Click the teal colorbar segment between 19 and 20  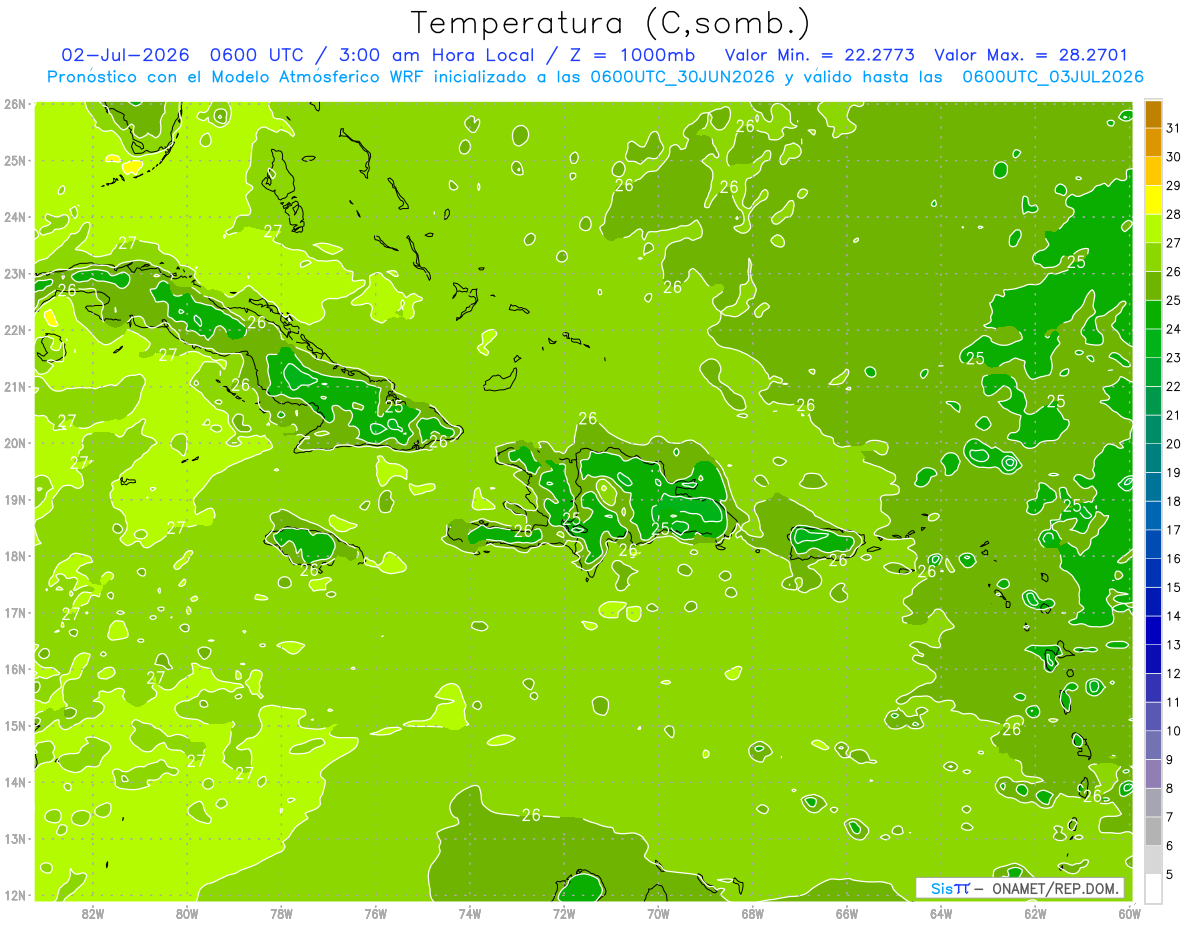[x=1153, y=459]
